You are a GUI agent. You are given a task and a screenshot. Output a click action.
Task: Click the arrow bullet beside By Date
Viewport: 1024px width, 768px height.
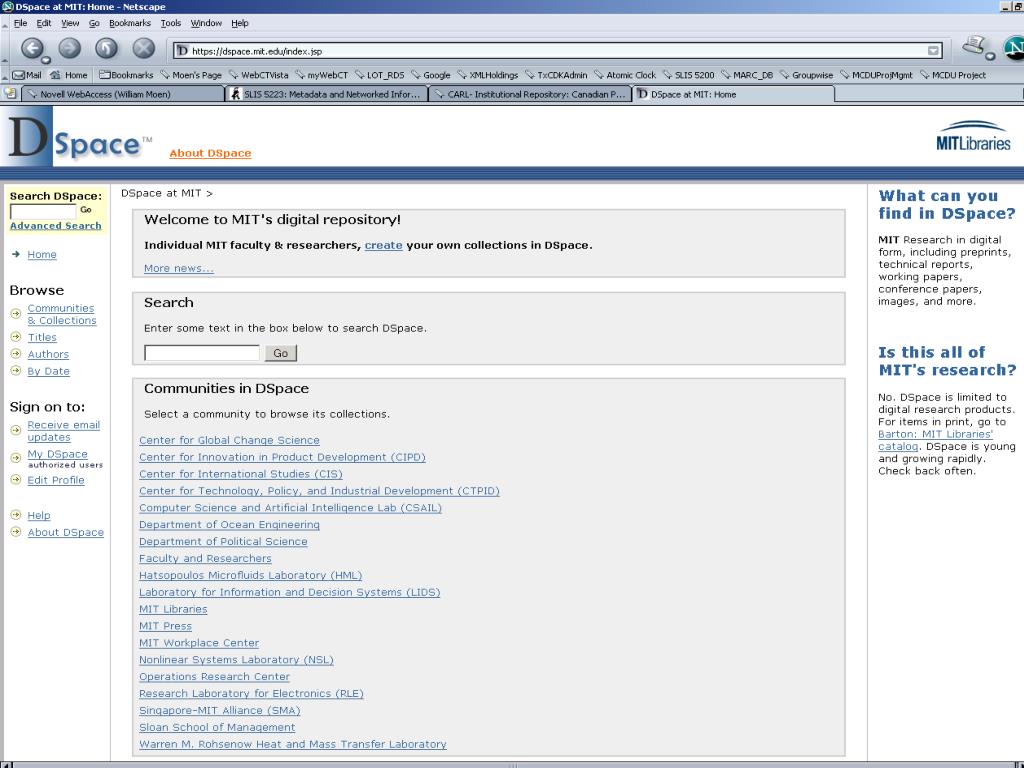(x=16, y=371)
